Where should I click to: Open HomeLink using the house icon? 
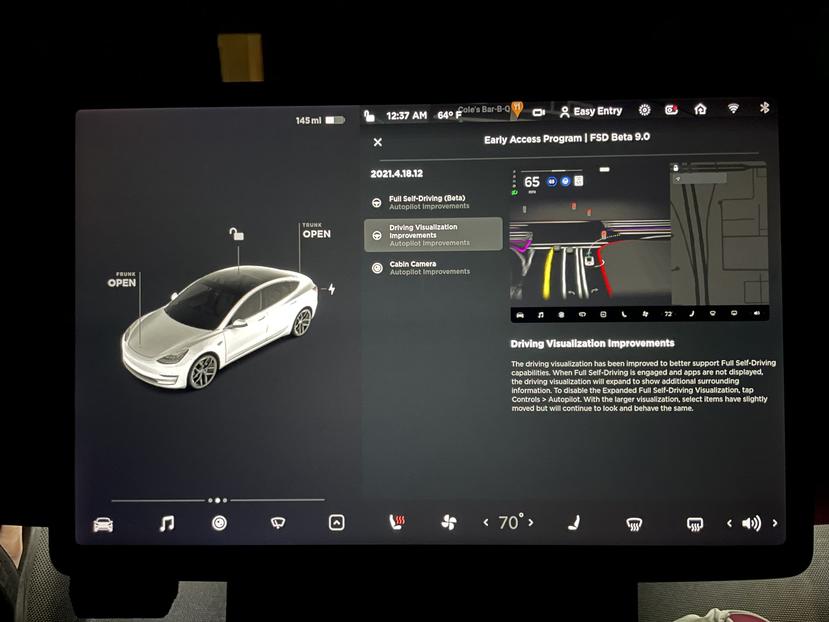(698, 110)
